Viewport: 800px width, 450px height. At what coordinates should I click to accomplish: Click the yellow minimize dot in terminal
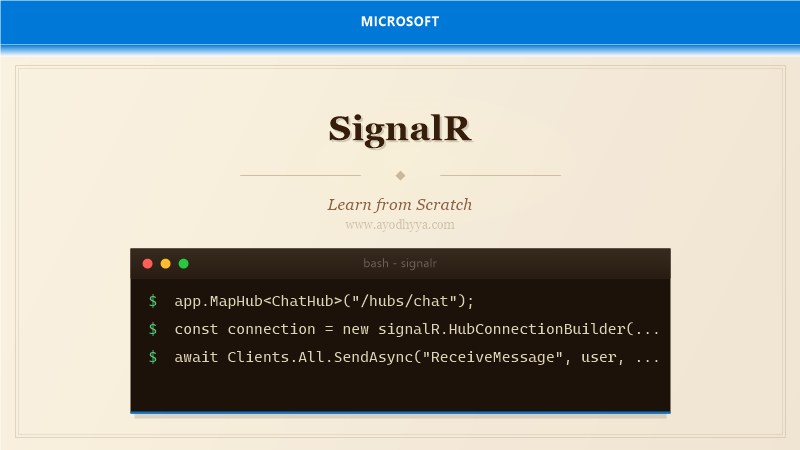(x=165, y=264)
